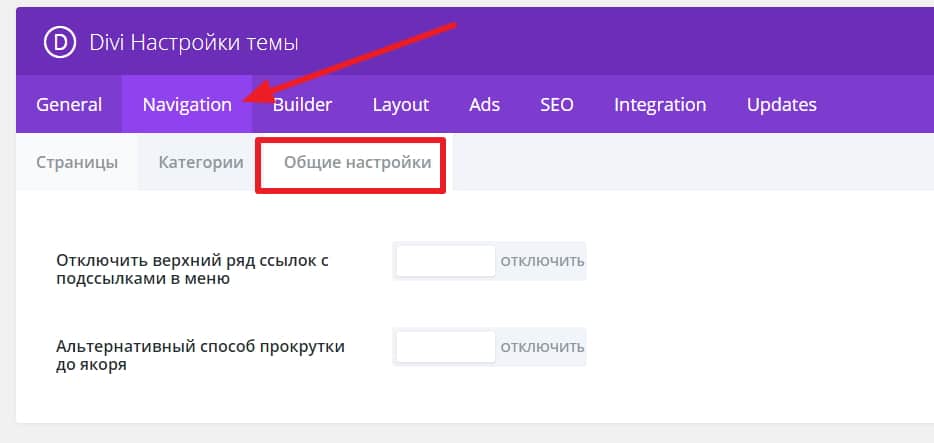The height and width of the screenshot is (443, 934).
Task: Open the Категории sub-tab
Action: pos(201,162)
